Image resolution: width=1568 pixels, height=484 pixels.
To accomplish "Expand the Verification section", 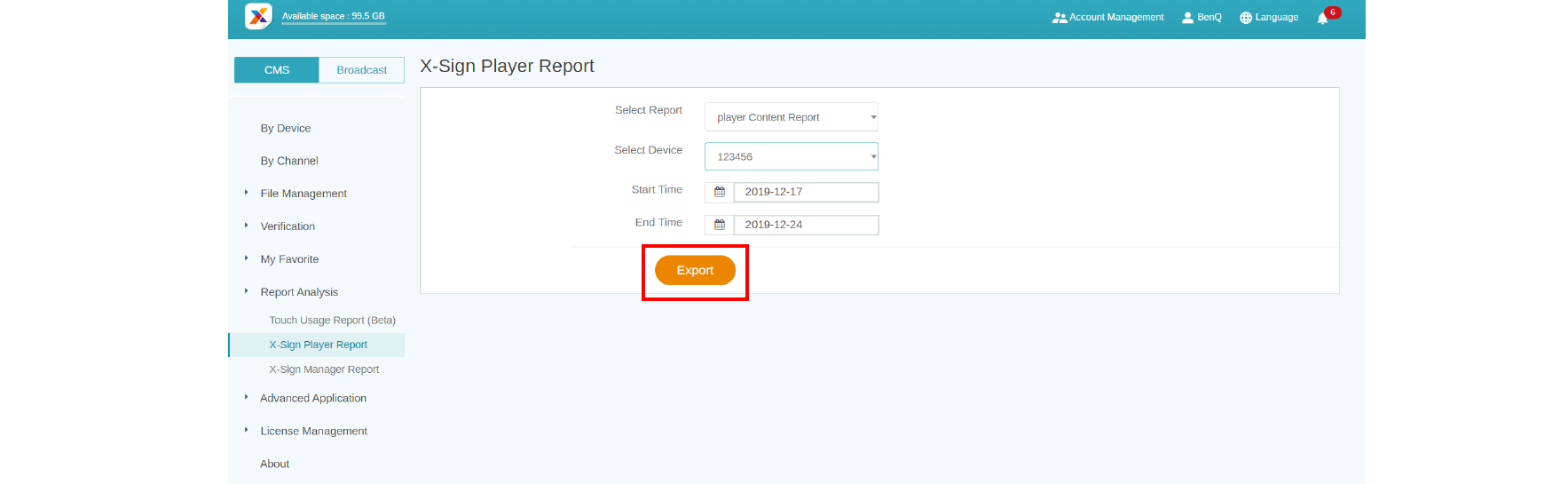I will click(288, 226).
